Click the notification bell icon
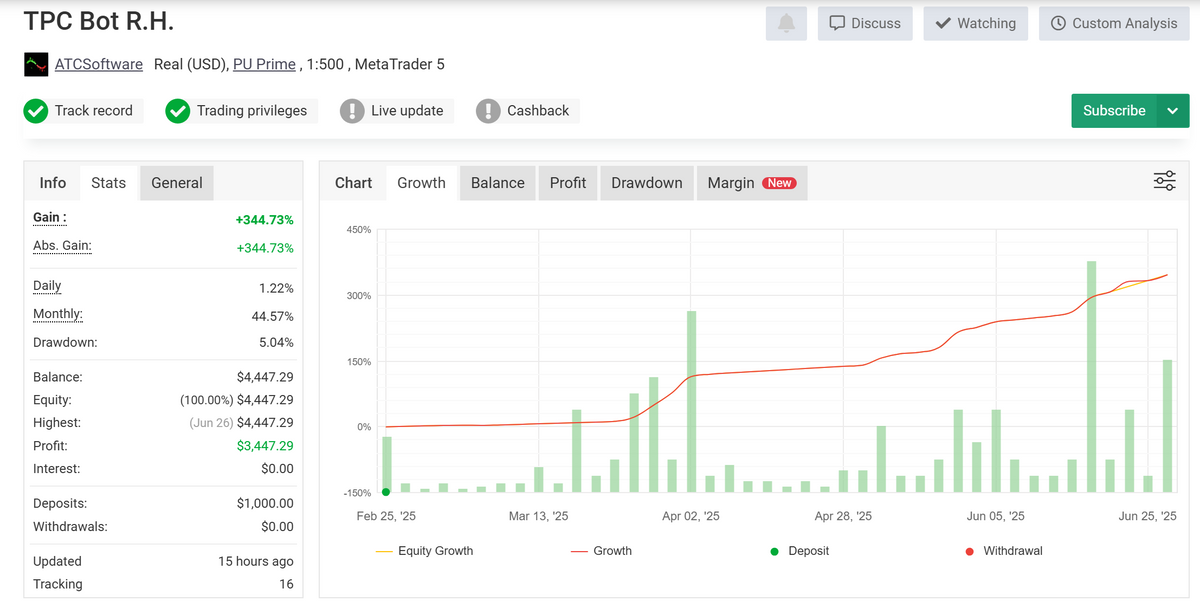Screen dimensions: 1200x608 [786, 24]
